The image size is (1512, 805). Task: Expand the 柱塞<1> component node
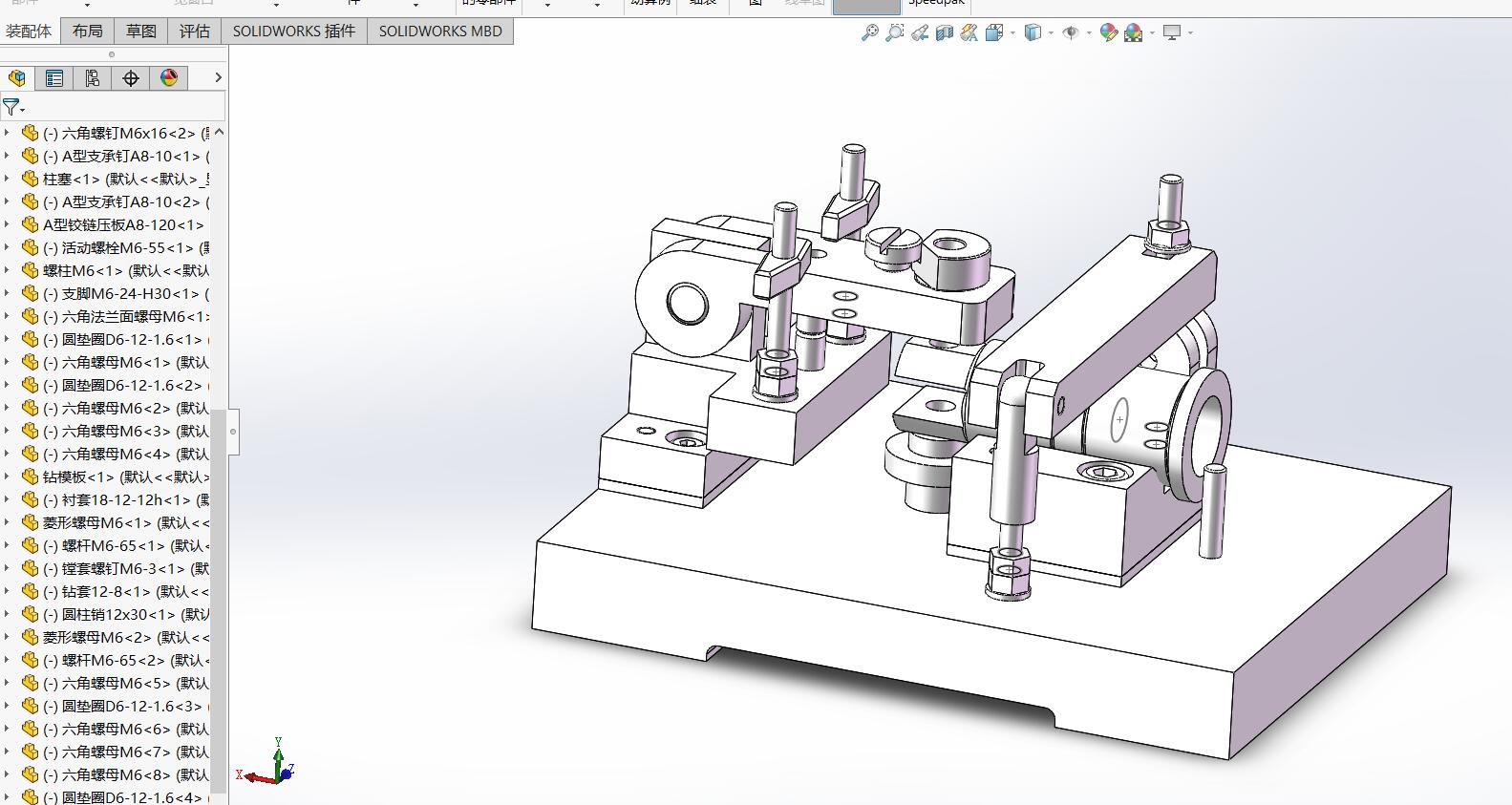point(8,179)
